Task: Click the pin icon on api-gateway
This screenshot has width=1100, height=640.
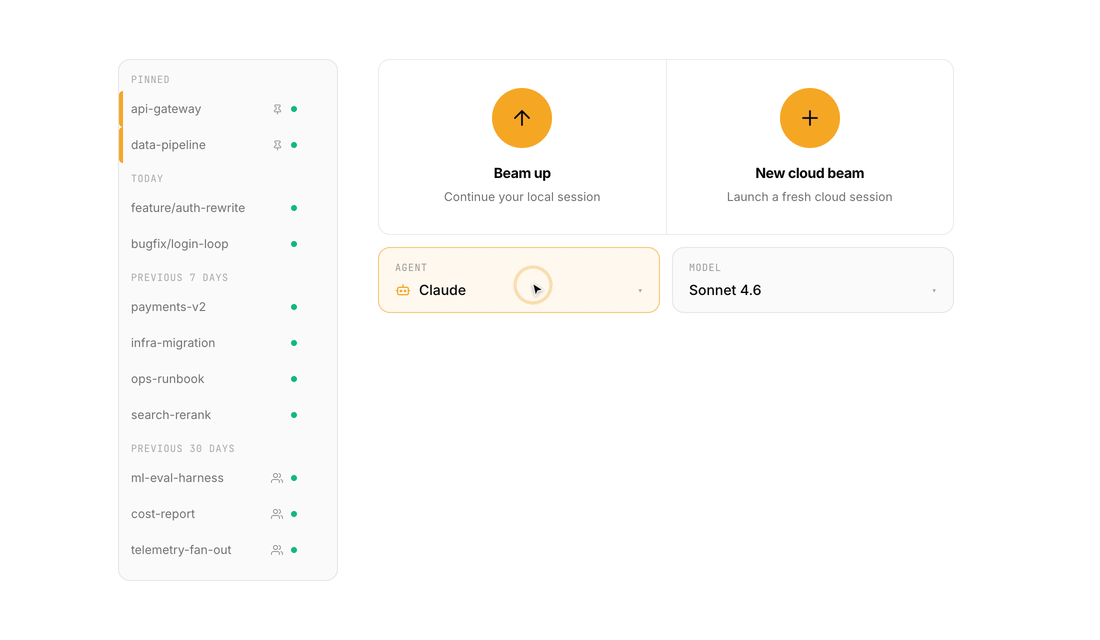Action: (277, 109)
